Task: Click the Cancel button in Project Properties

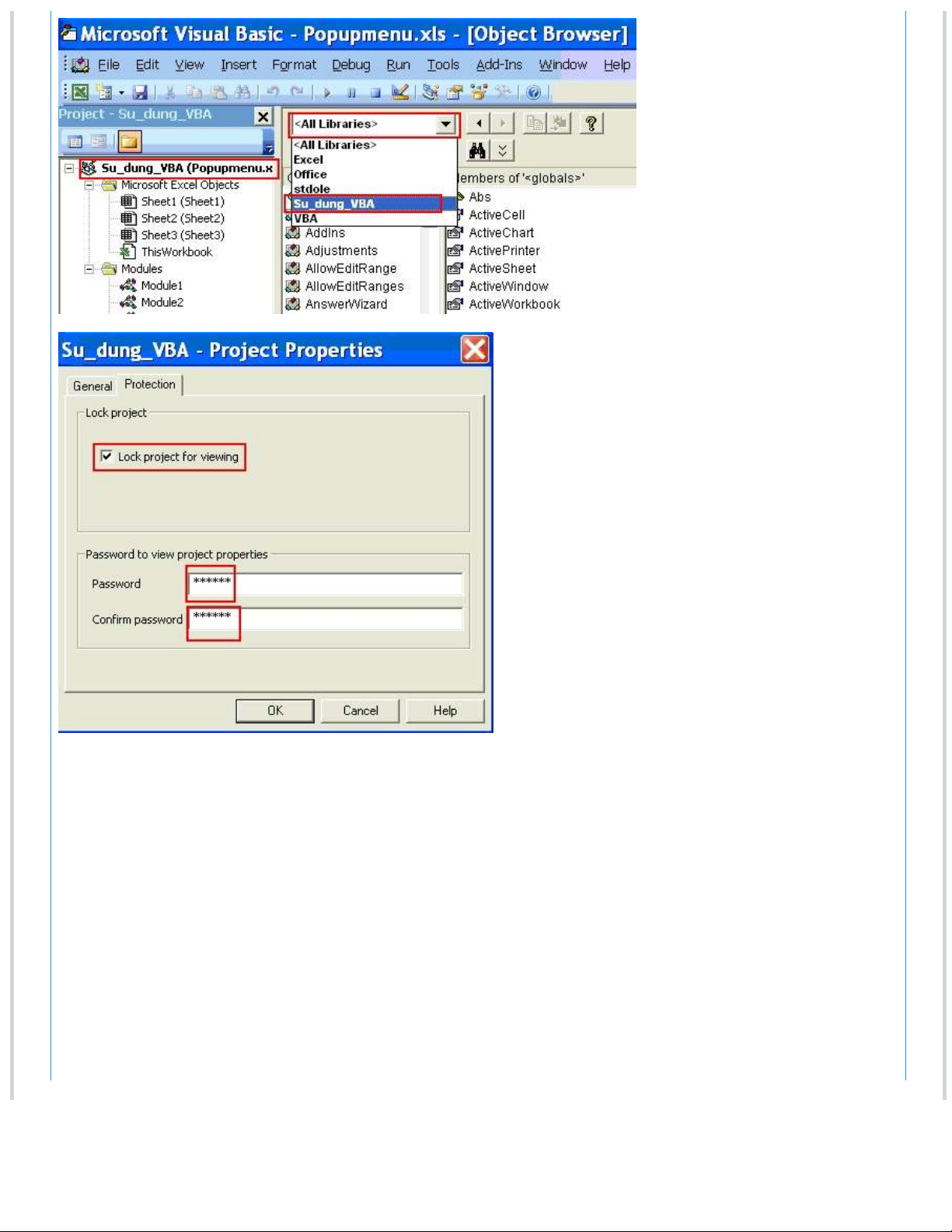Action: pyautogui.click(x=361, y=710)
